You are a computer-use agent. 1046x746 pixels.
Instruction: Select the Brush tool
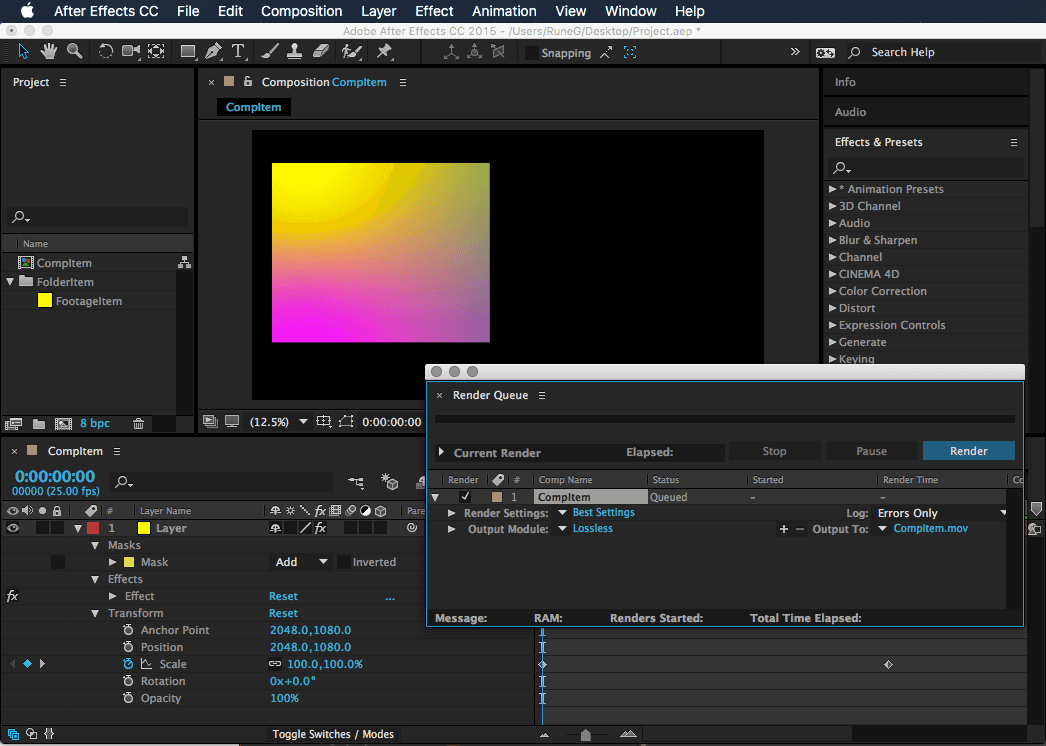click(x=270, y=51)
